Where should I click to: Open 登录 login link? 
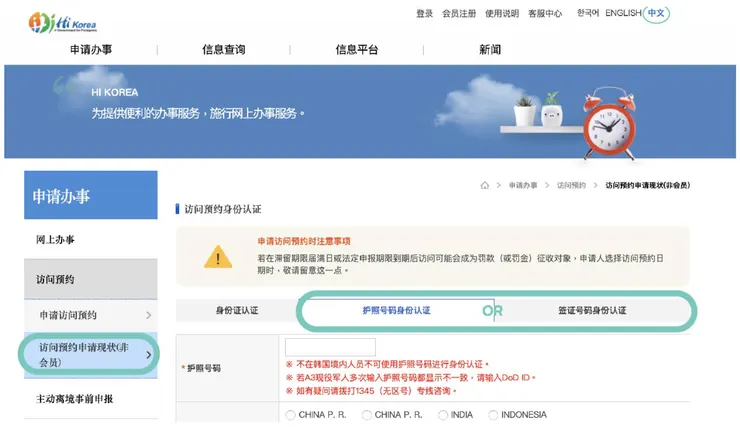point(424,13)
